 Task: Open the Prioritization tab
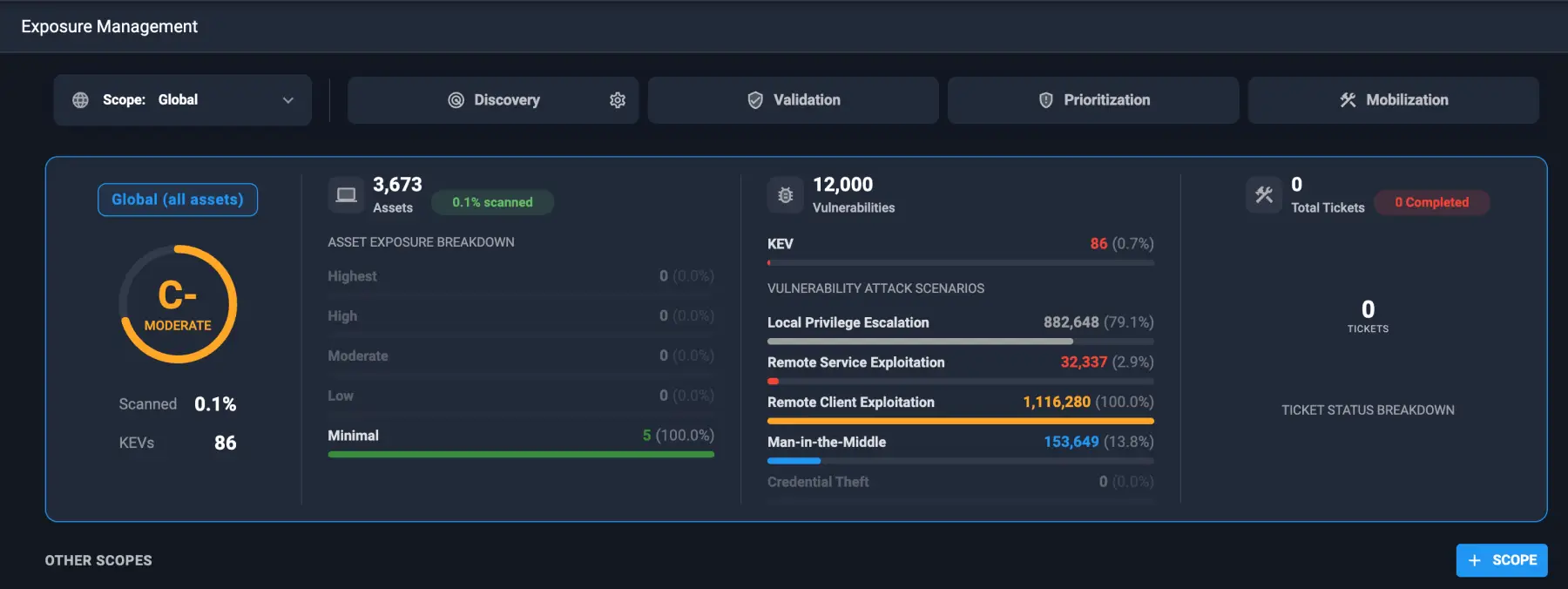click(1093, 100)
